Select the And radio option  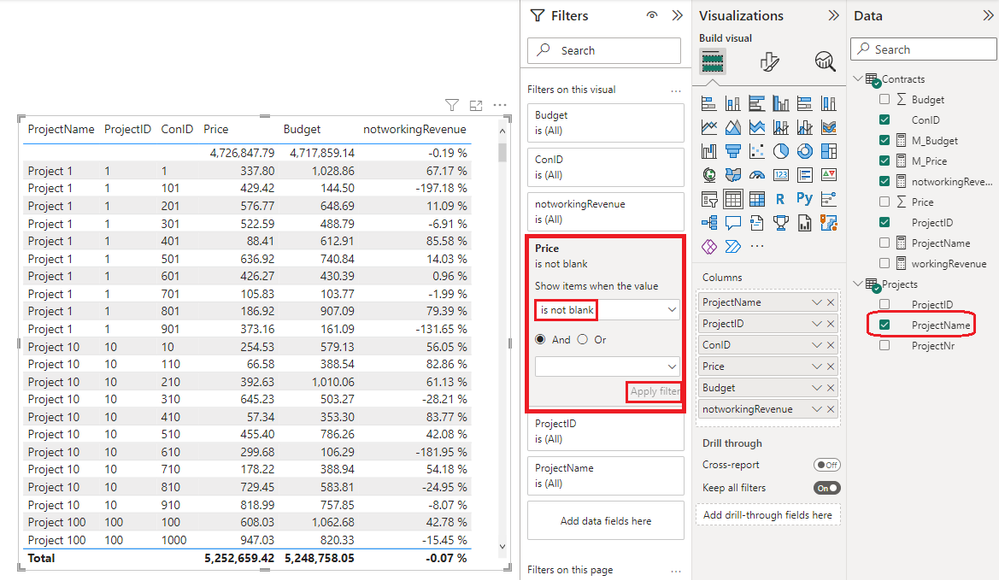coord(540,340)
